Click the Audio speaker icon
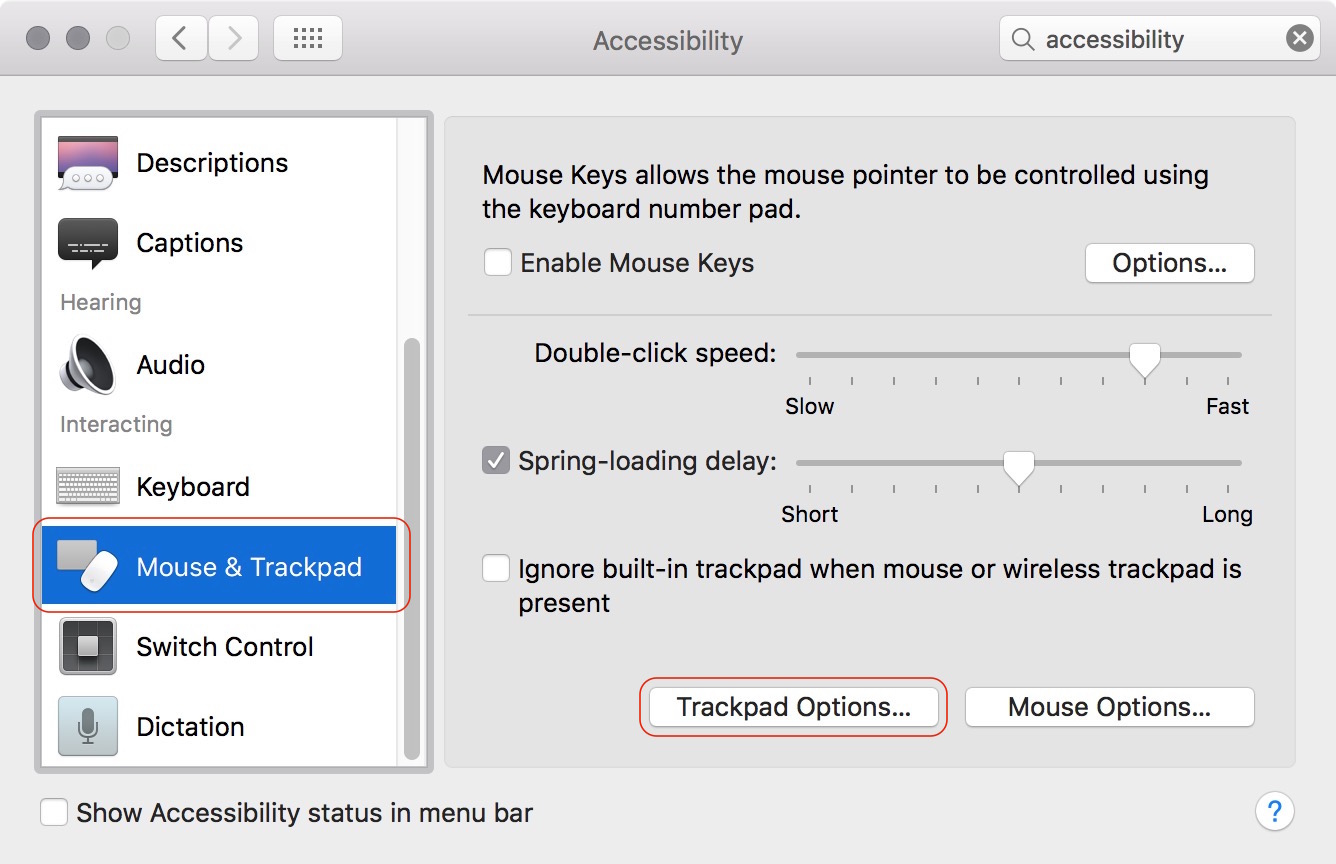The width and height of the screenshot is (1336, 864). 88,365
